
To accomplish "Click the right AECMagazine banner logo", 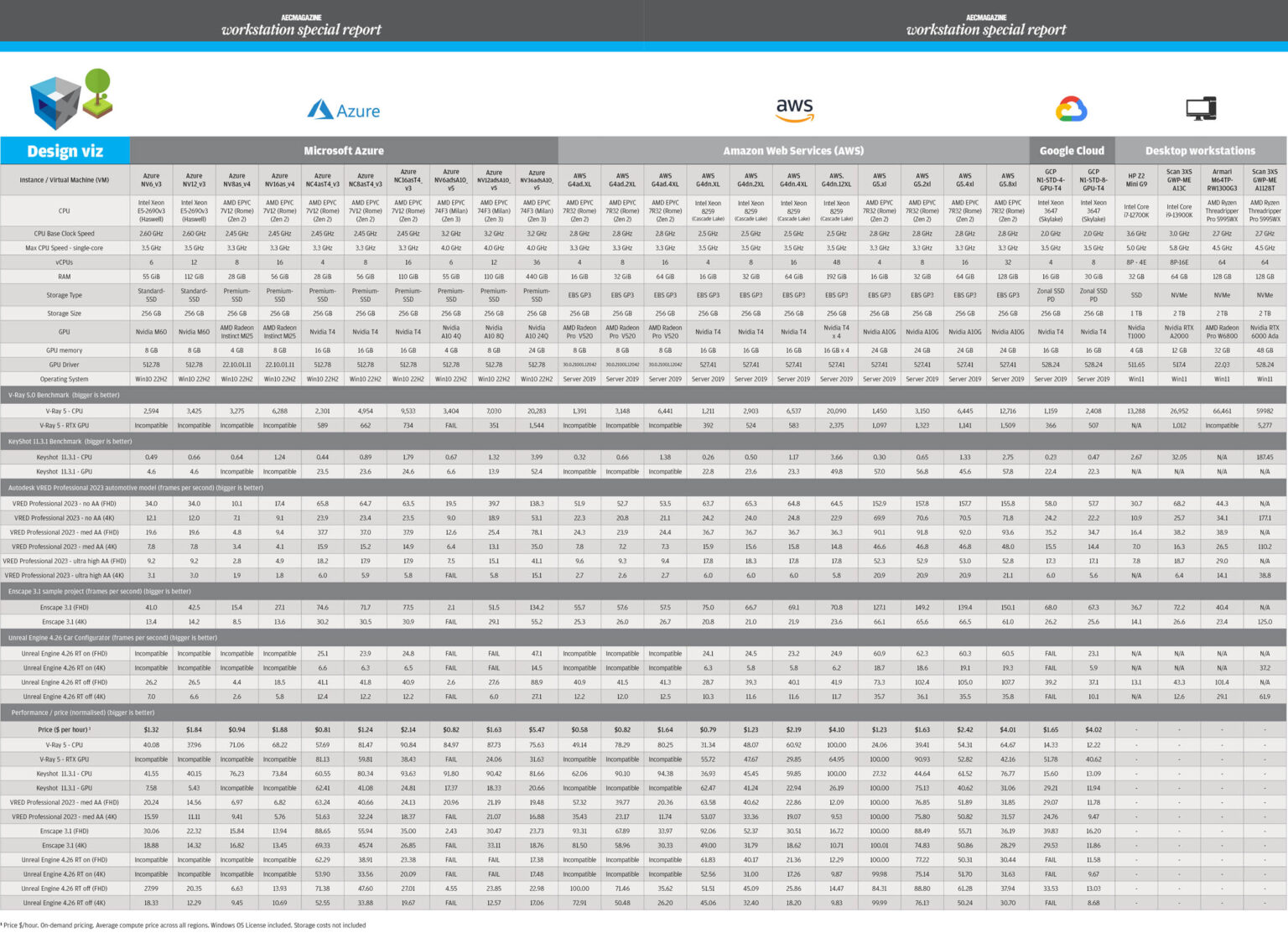I will tap(986, 23).
